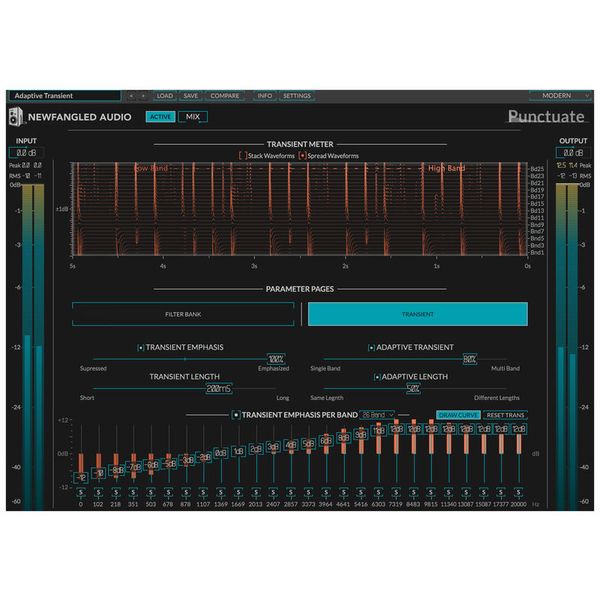Solo the 351 Hz band

[x=133, y=492]
